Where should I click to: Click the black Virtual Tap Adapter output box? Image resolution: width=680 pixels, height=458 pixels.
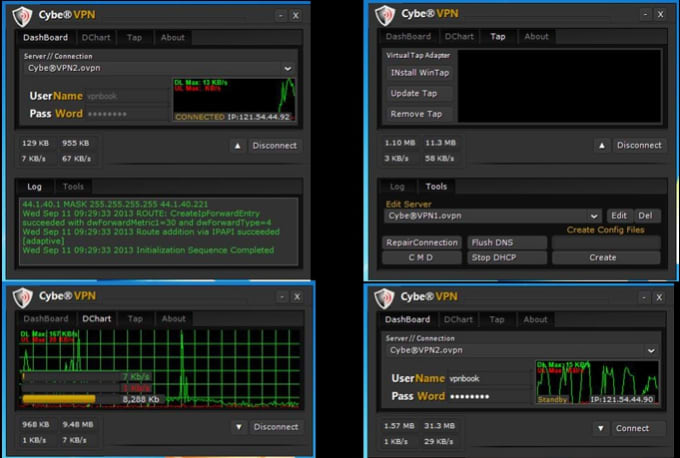(560, 86)
